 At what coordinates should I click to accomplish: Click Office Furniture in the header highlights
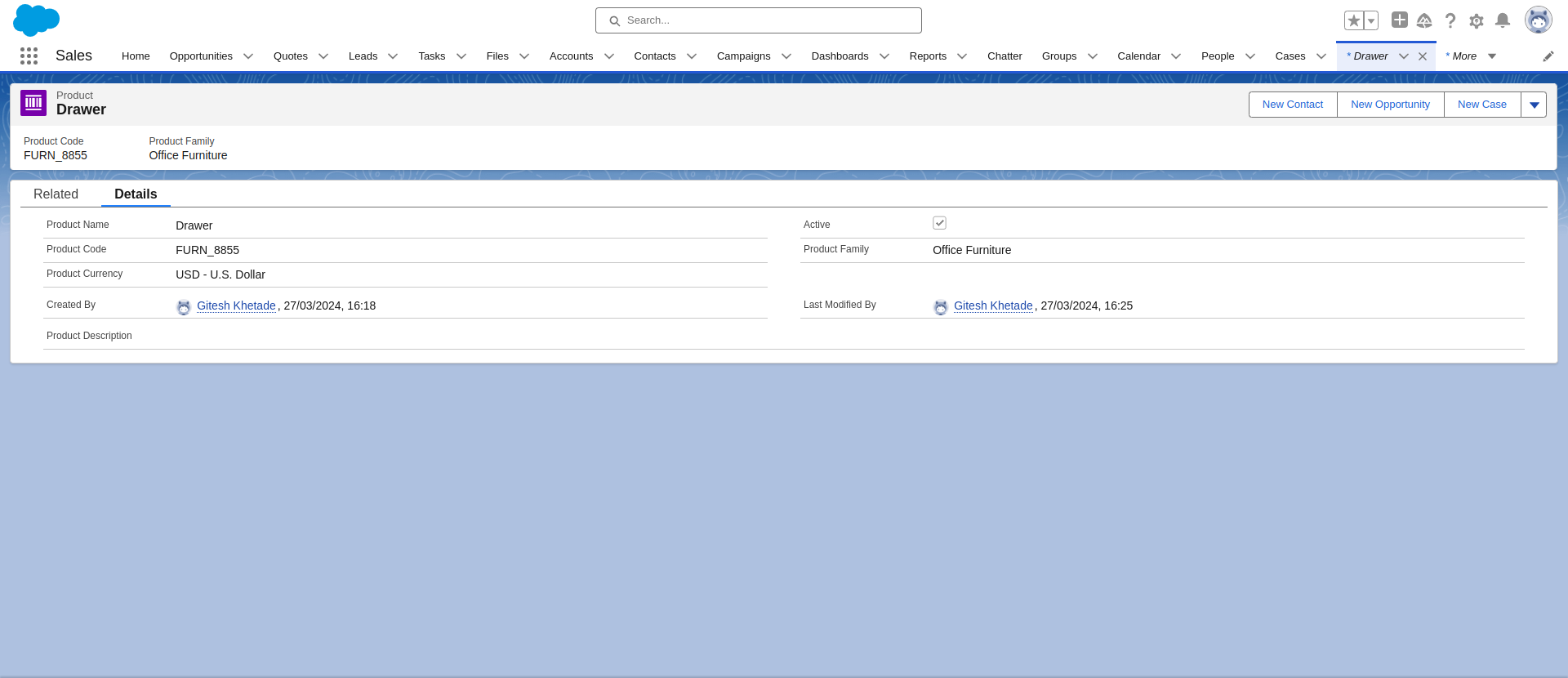point(188,155)
